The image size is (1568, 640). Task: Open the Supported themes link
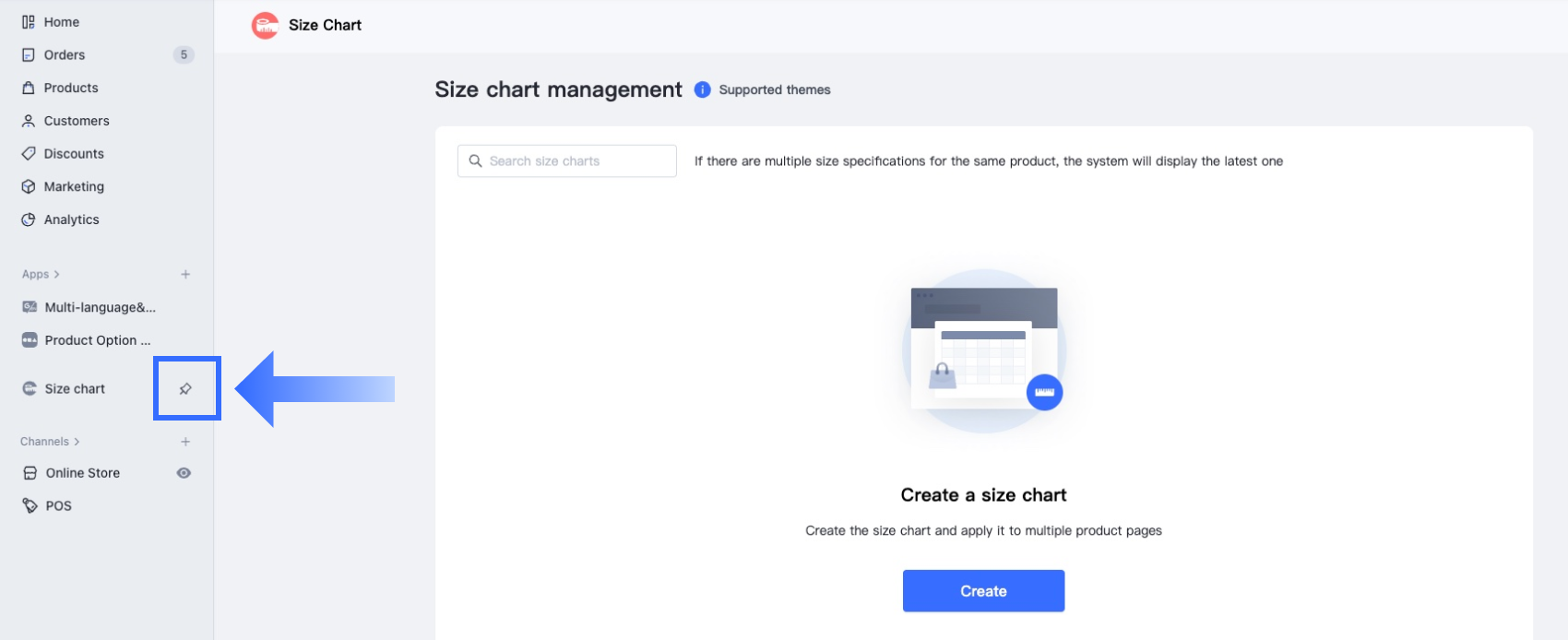(x=775, y=89)
